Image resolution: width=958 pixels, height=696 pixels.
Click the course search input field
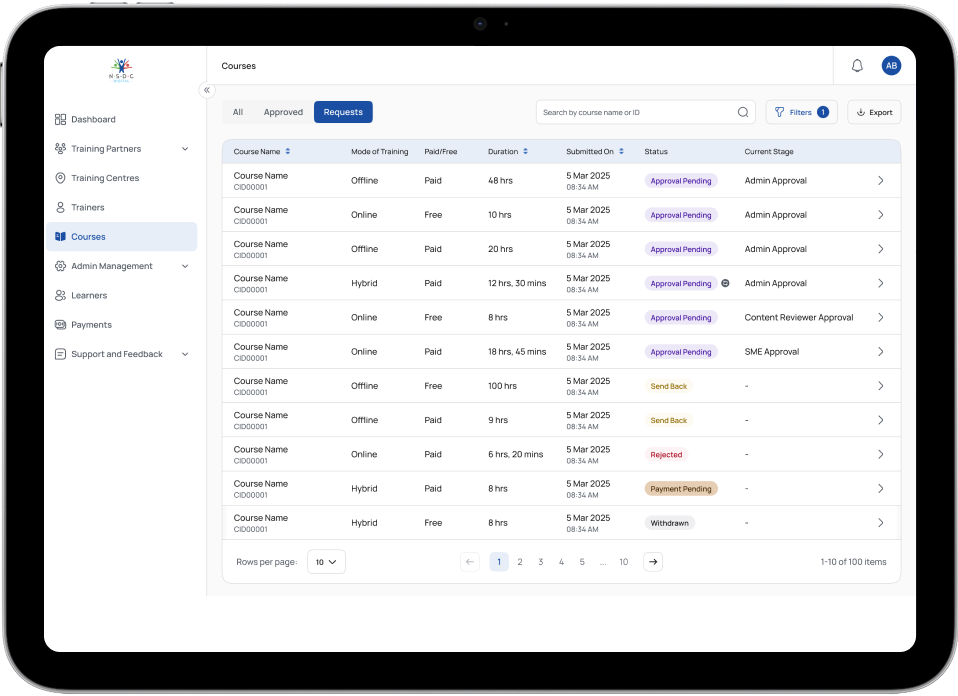coord(635,112)
